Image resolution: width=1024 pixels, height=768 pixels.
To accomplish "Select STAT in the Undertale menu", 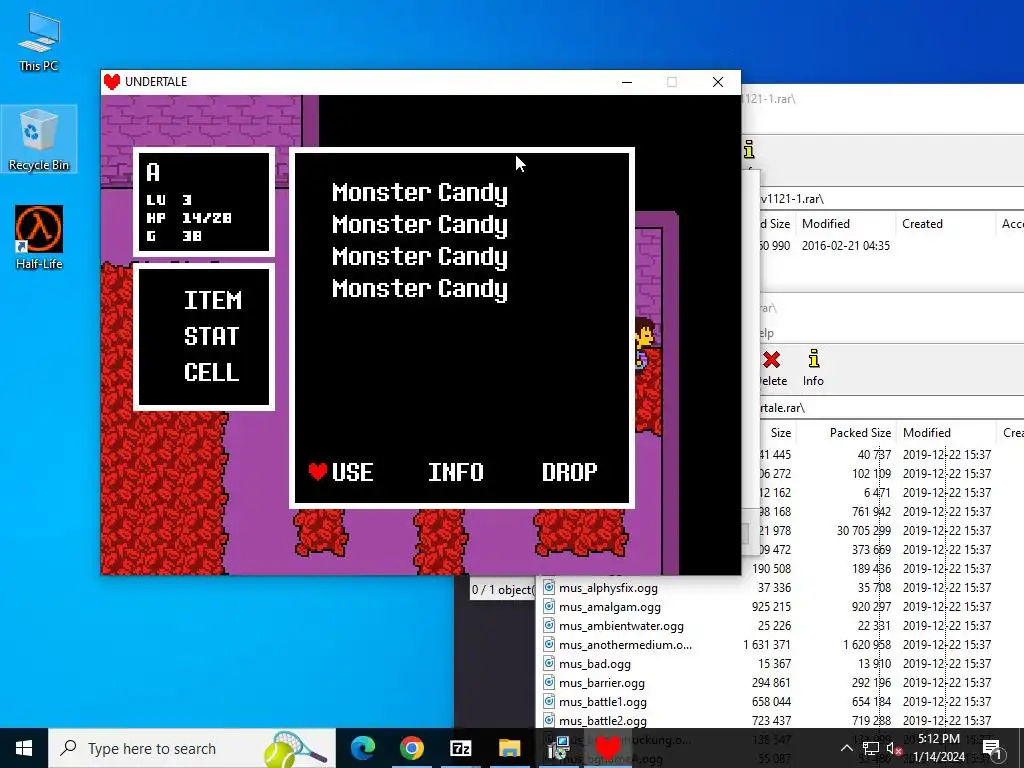I will click(x=212, y=336).
